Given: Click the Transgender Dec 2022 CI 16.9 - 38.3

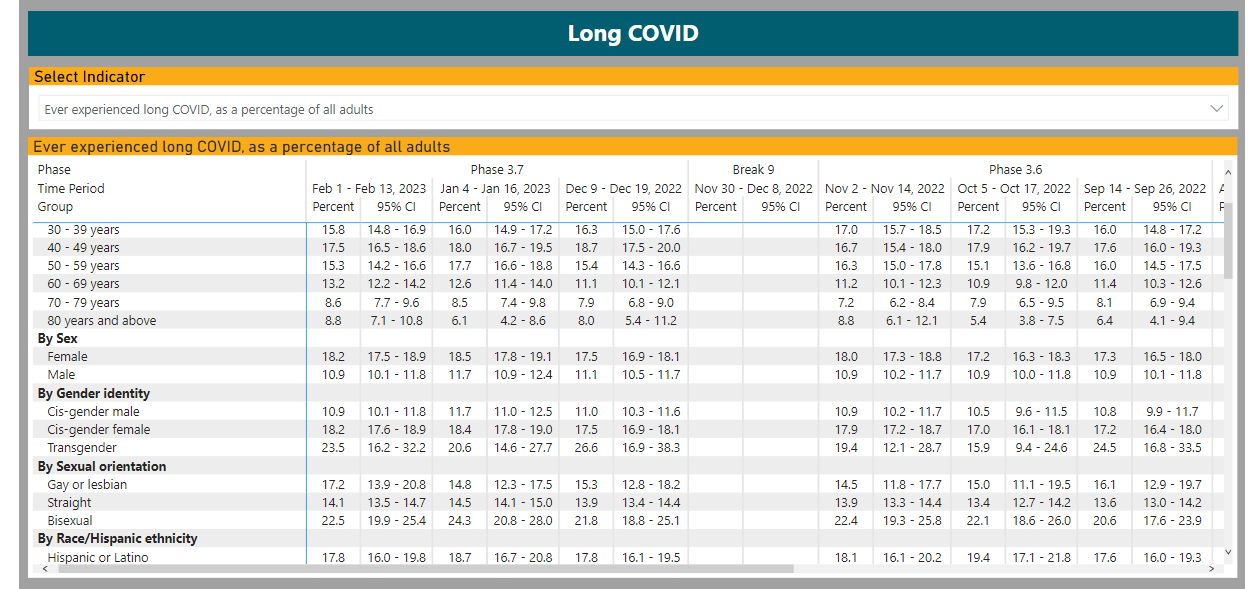Looking at the screenshot, I should (x=650, y=448).
